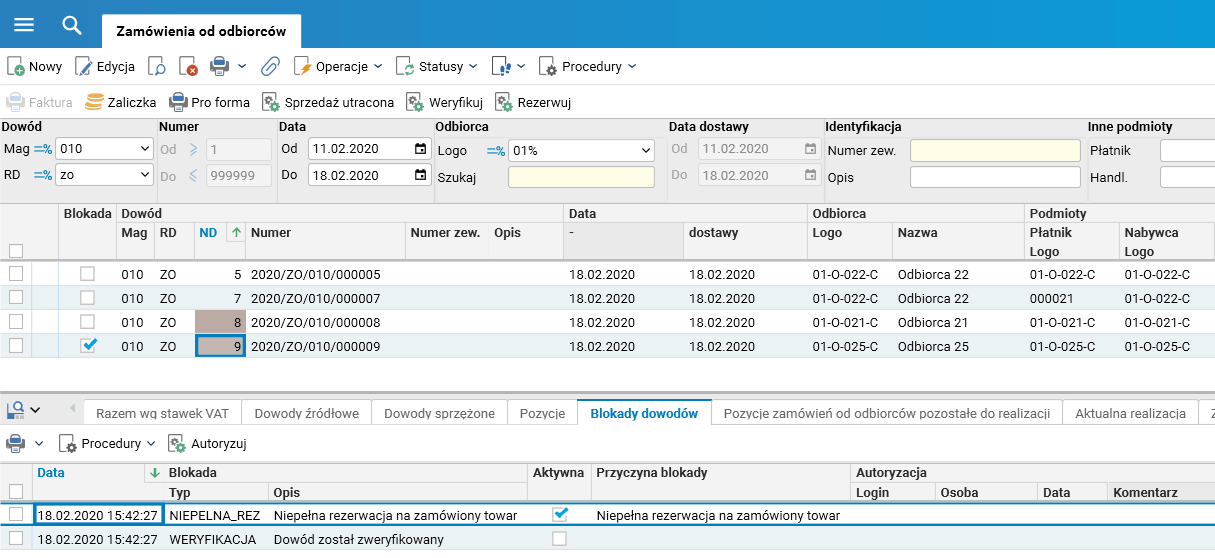Click the Płatnik input field
1215x558 pixels.
tap(1187, 150)
